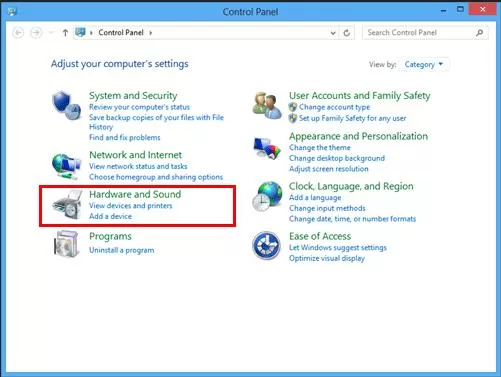
Task: Click Add a device link
Action: click(x=110, y=216)
